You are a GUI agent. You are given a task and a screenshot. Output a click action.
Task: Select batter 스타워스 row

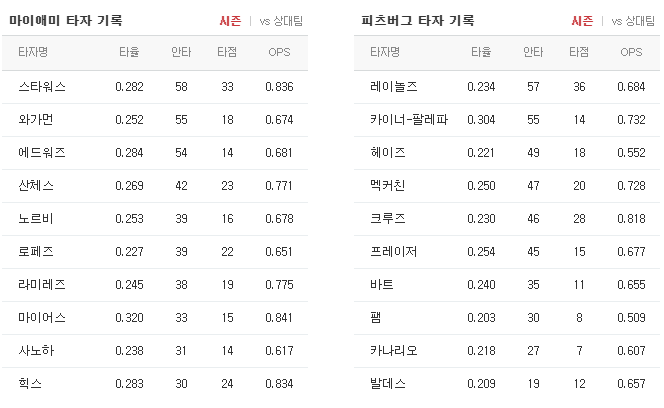coord(155,87)
